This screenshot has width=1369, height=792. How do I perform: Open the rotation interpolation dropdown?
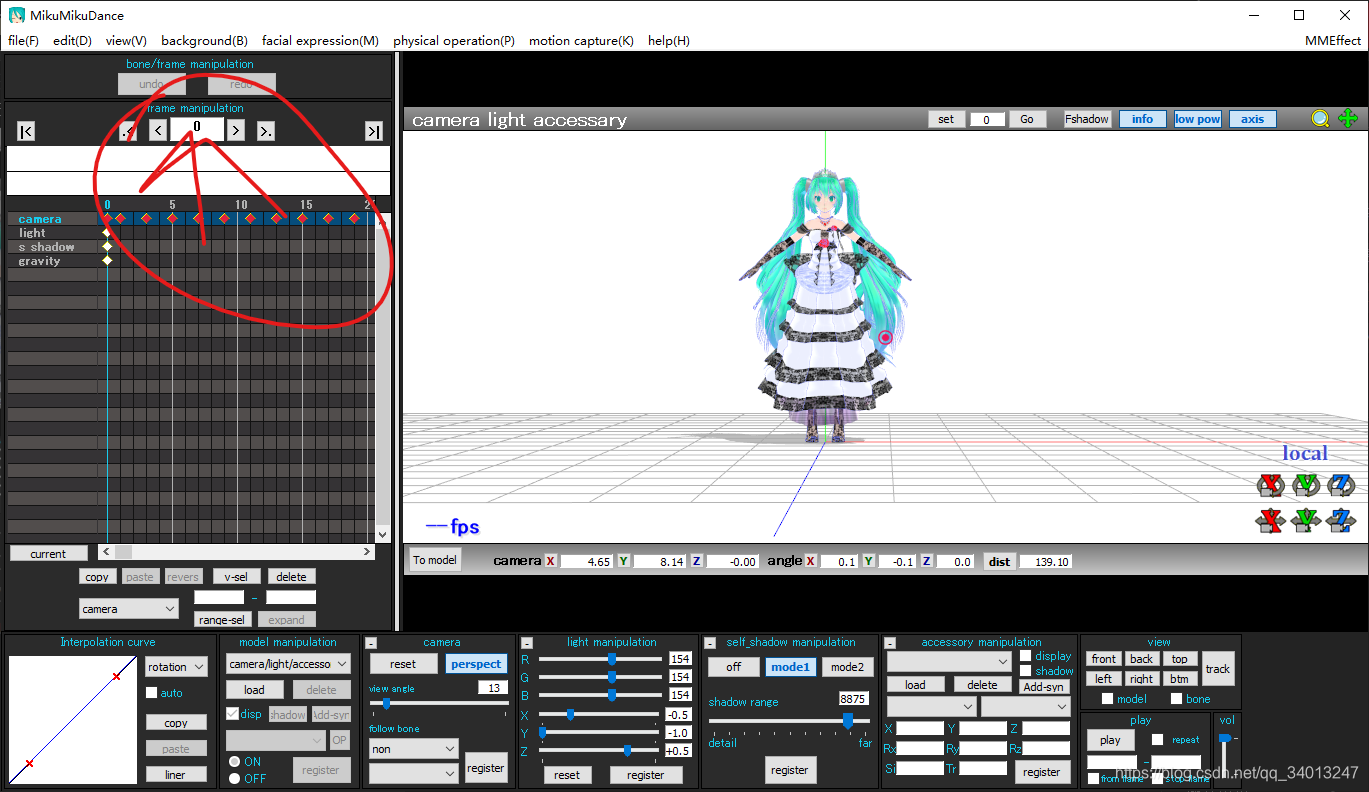[176, 667]
